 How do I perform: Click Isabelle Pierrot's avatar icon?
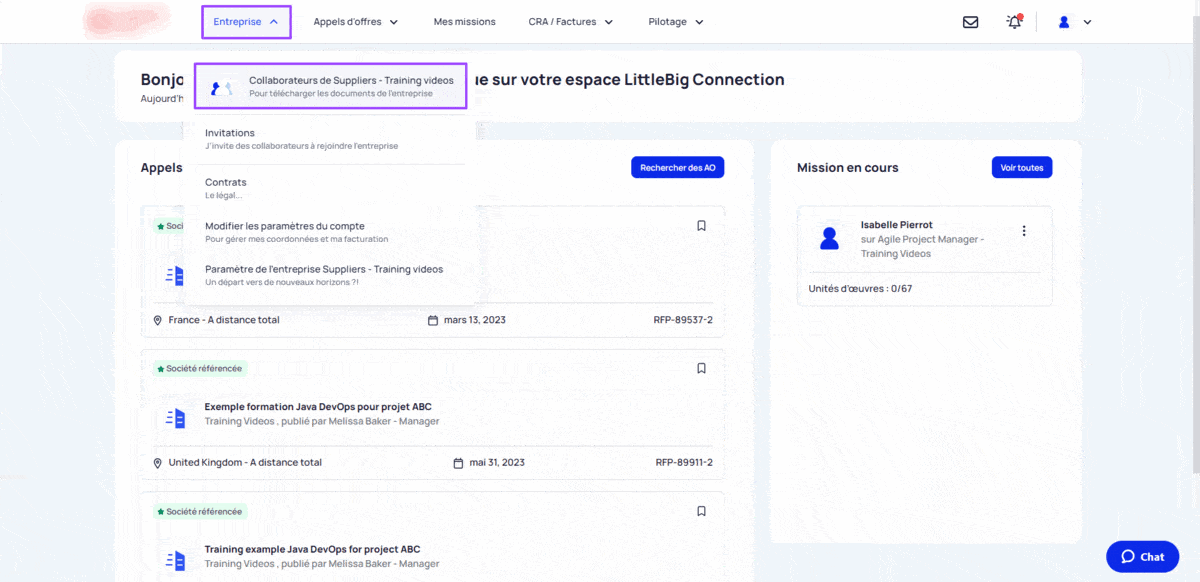(829, 238)
